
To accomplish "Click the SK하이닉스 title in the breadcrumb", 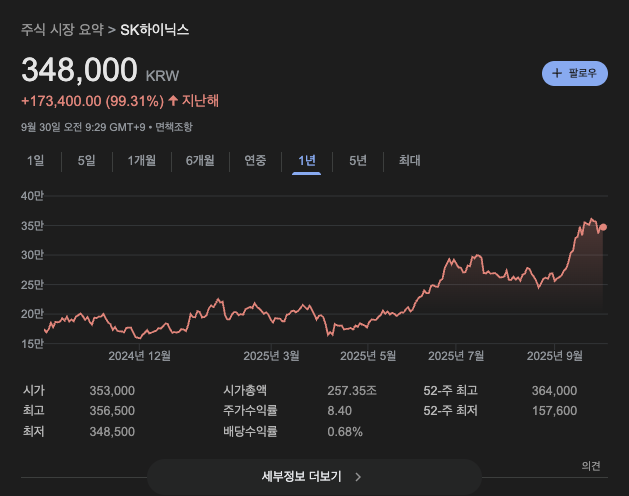I will (154, 30).
